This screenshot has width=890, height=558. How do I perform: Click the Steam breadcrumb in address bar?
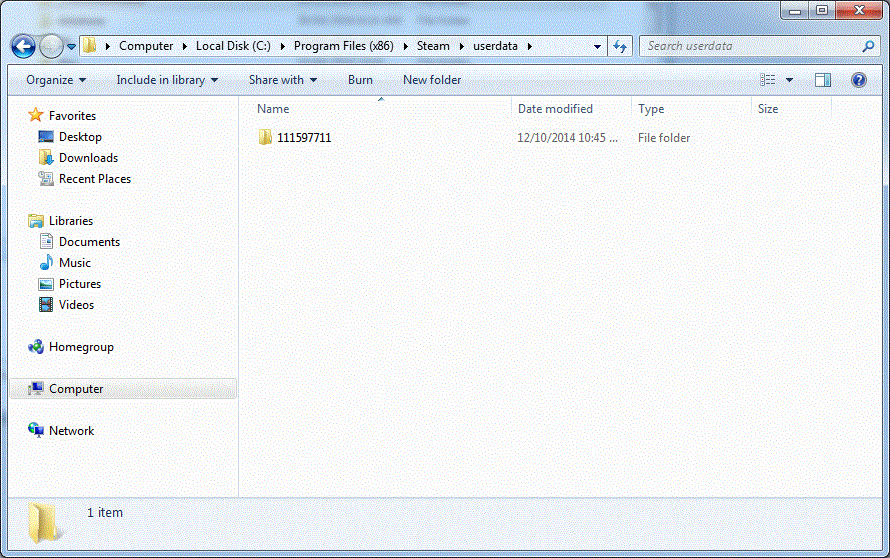click(x=433, y=46)
